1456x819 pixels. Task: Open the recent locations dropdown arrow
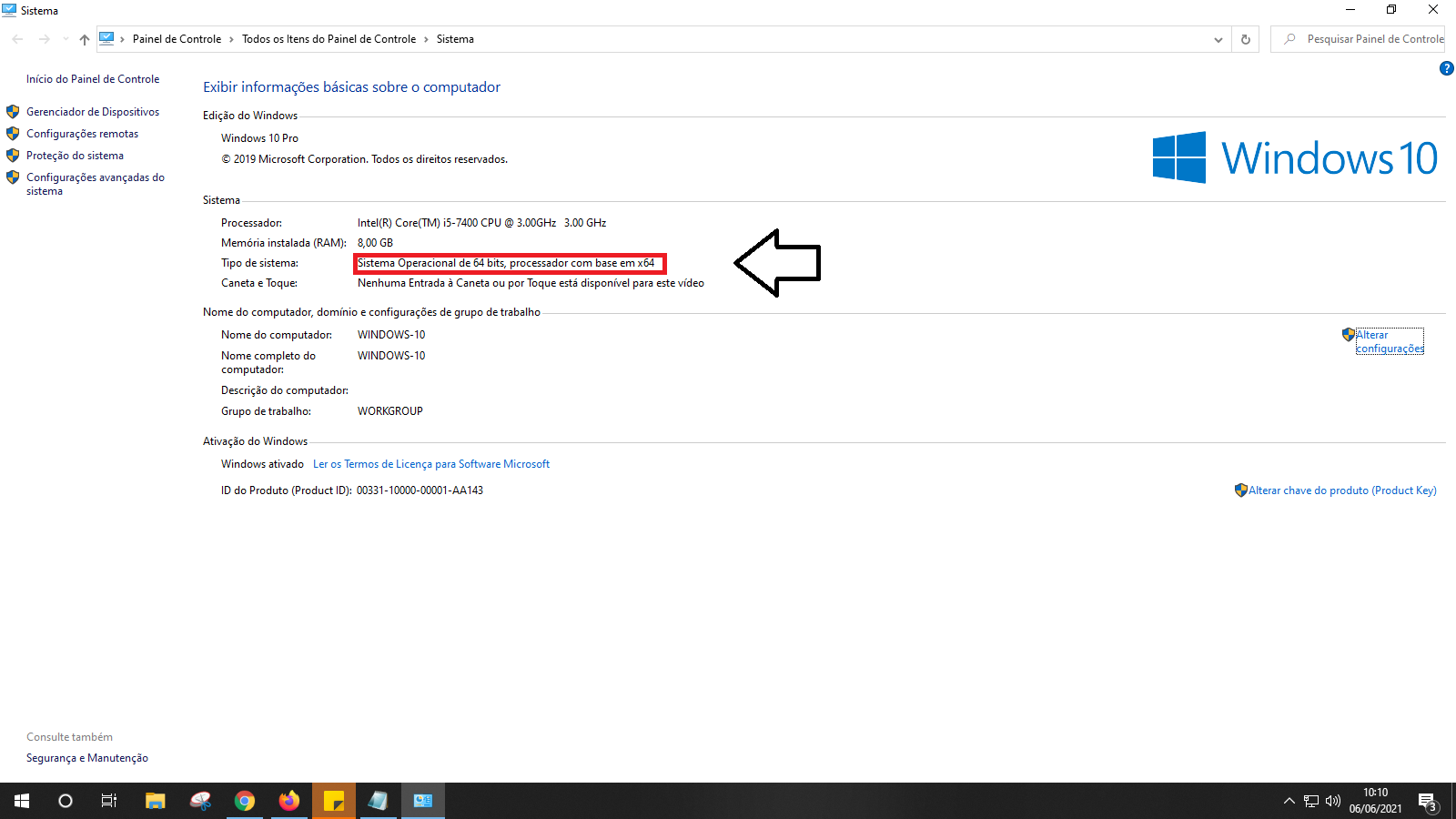click(66, 39)
